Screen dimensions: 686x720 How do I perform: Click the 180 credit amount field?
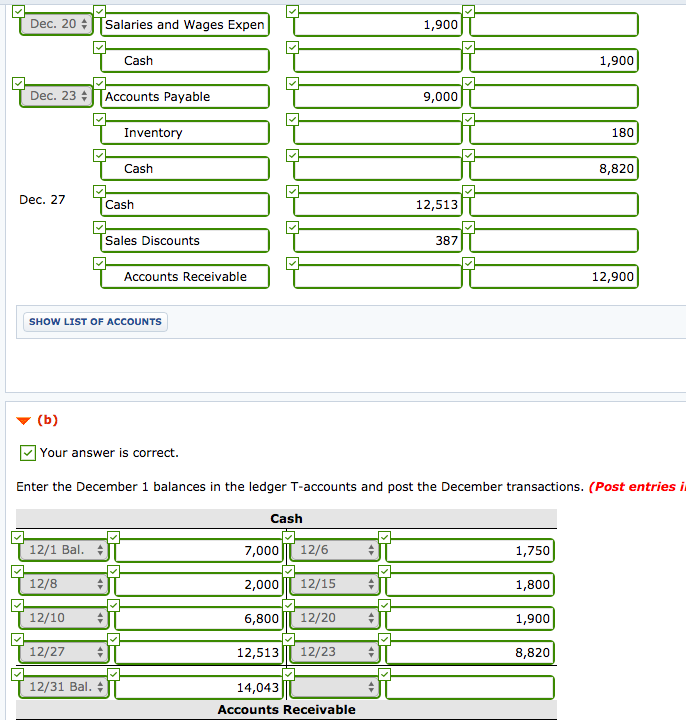554,132
